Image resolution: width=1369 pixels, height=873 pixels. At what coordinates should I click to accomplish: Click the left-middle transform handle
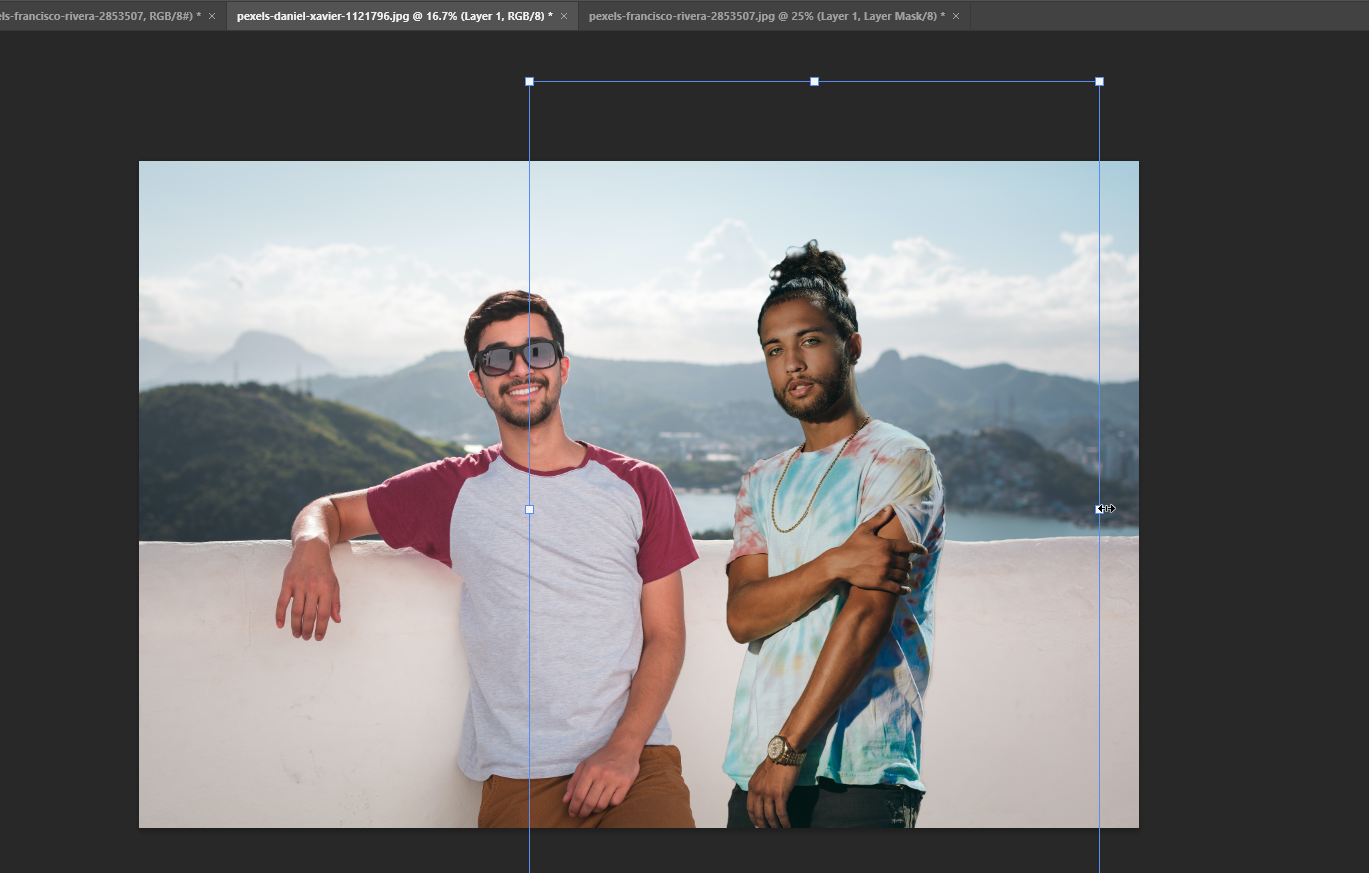point(529,509)
